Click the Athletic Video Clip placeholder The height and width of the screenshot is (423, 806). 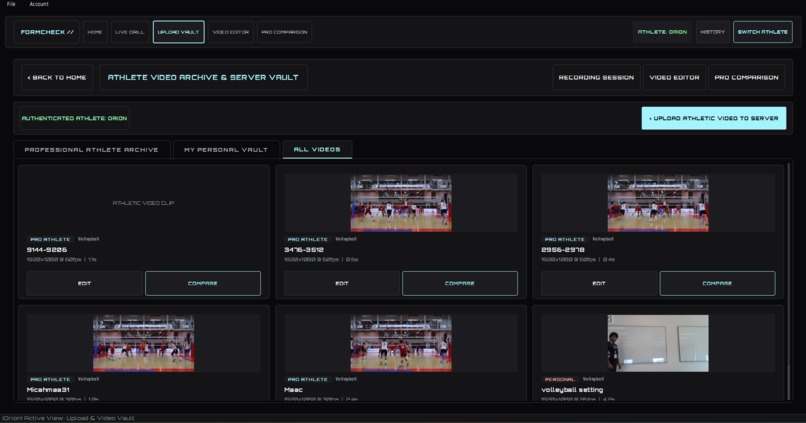(x=143, y=203)
